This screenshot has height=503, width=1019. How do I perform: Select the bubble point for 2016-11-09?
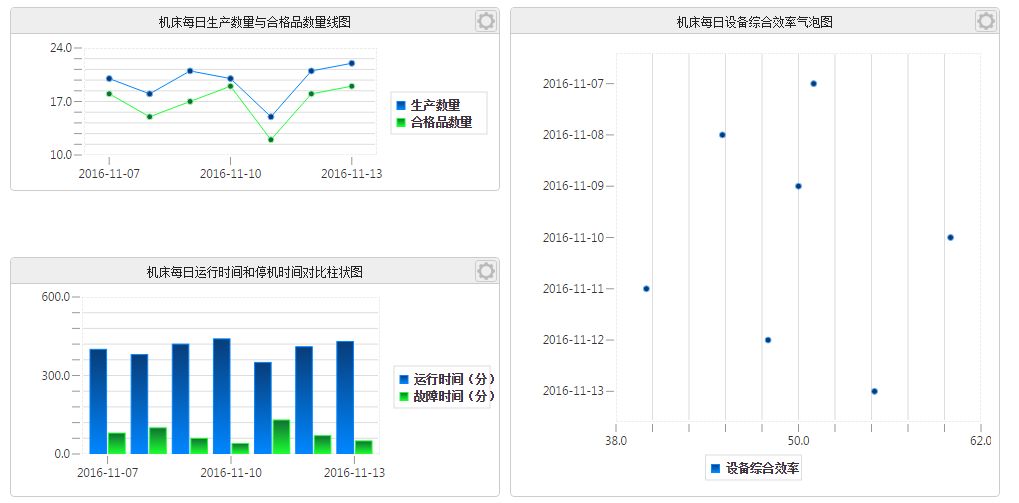pos(798,186)
